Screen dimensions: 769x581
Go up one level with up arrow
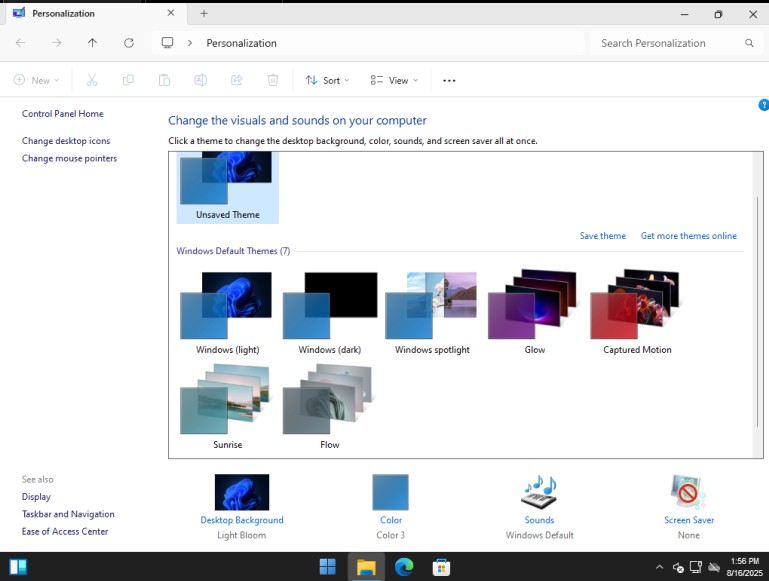pos(92,43)
